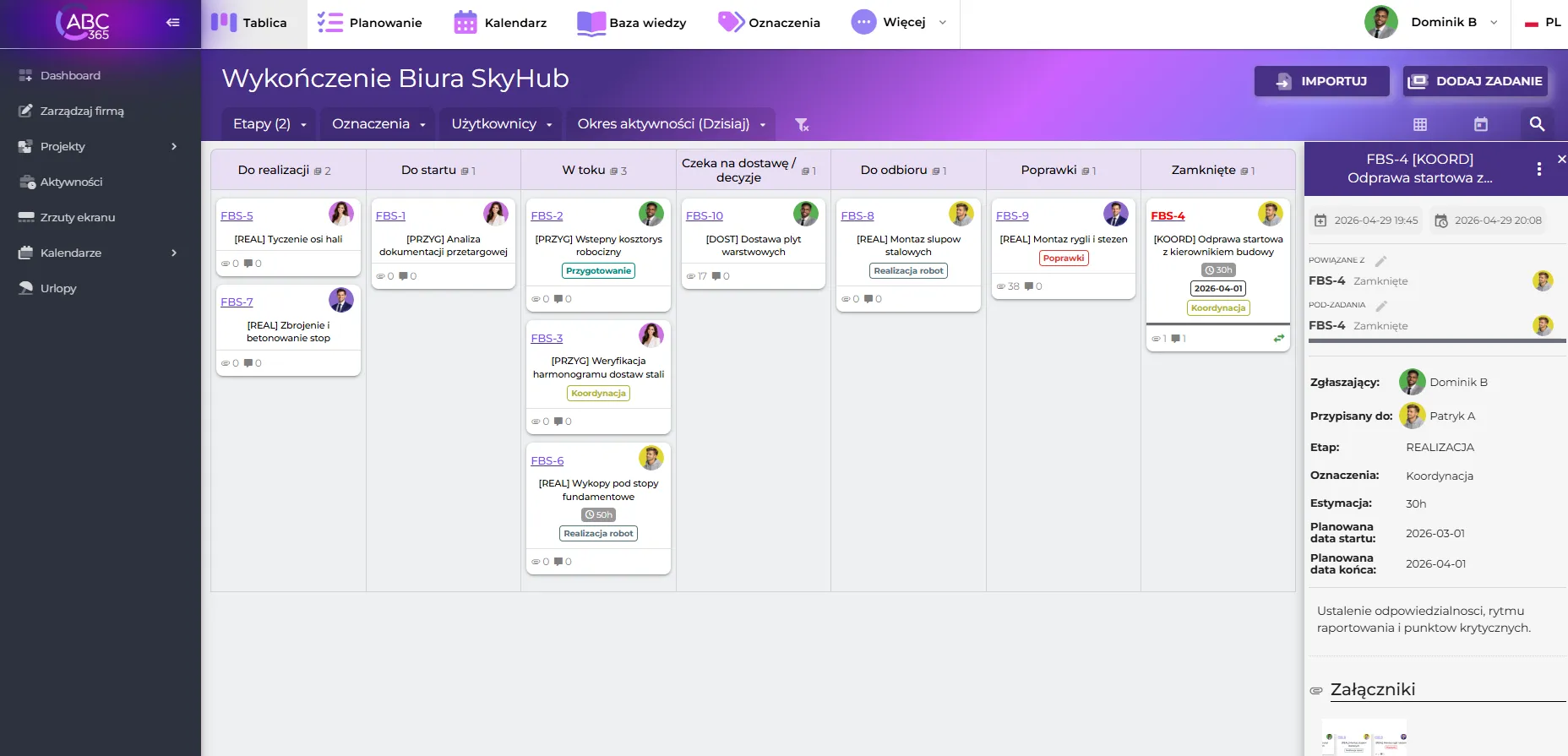Change language via the PL flag
The height and width of the screenshot is (756, 1568).
[x=1543, y=23]
